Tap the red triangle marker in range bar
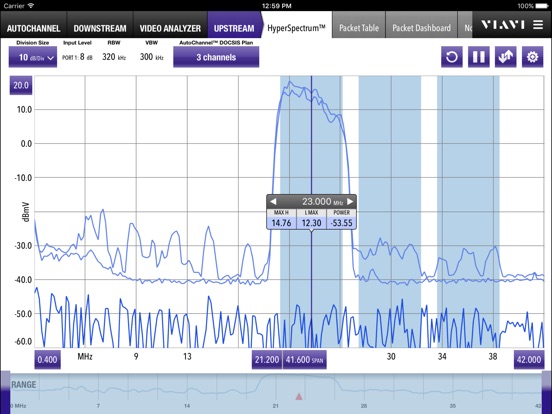This screenshot has height=414, width=552. pyautogui.click(x=299, y=396)
